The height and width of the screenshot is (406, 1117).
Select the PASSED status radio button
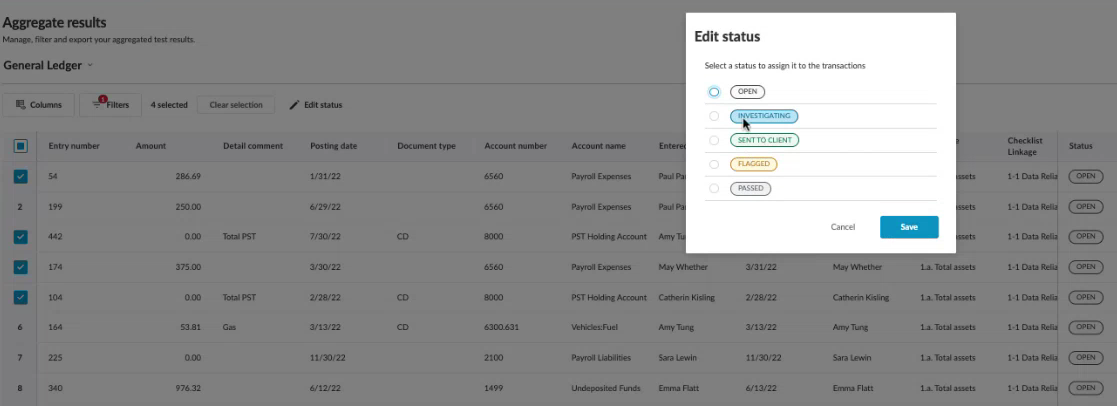[x=714, y=188]
